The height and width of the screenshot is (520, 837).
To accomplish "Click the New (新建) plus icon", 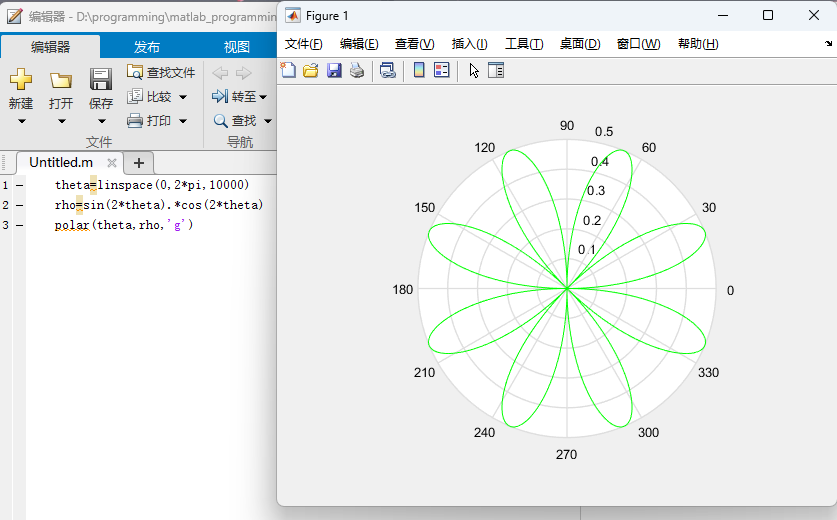I will (x=21, y=79).
